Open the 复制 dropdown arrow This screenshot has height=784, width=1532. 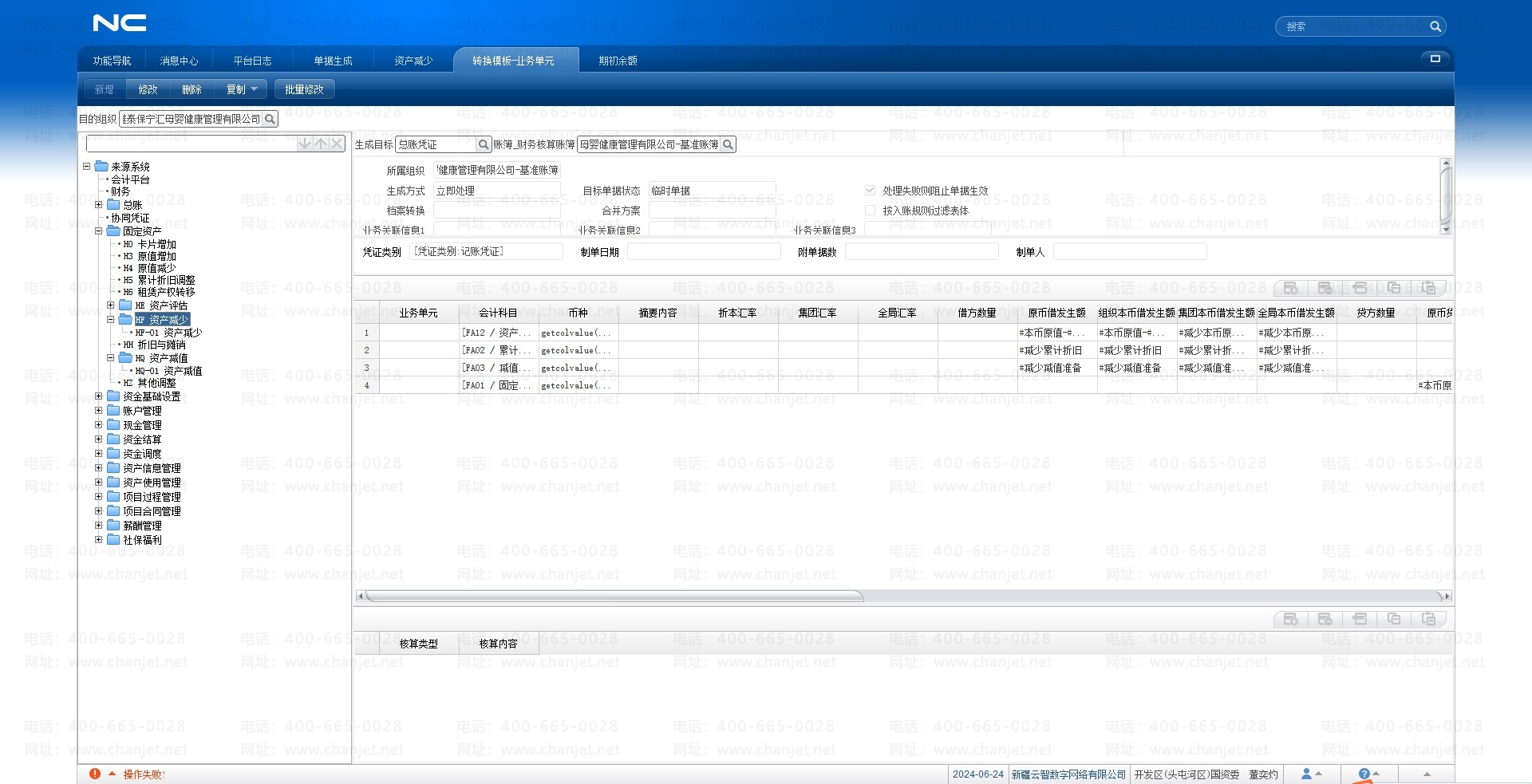click(x=255, y=89)
